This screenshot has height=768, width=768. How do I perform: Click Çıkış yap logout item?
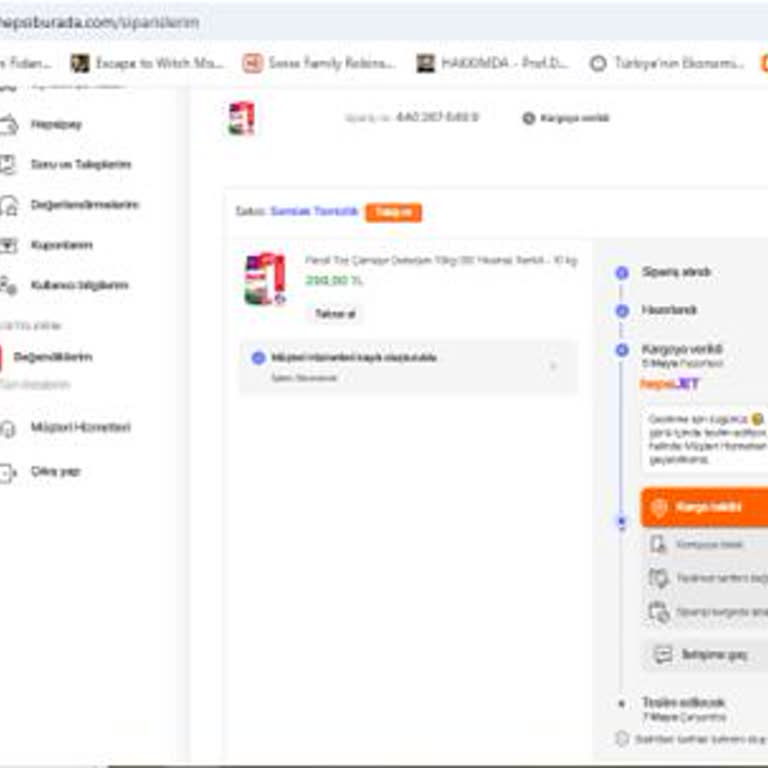55,472
